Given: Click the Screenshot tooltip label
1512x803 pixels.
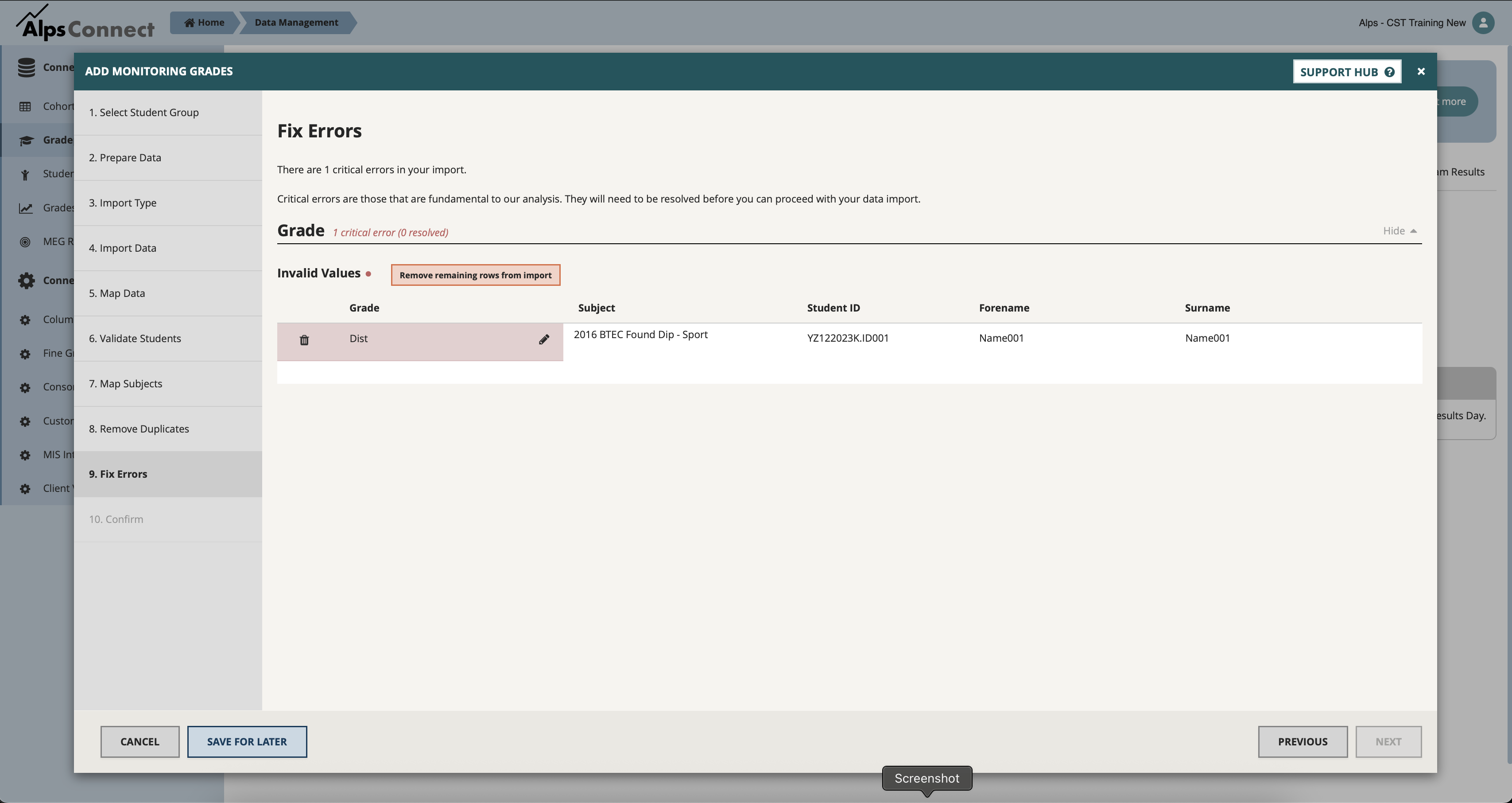Looking at the screenshot, I should click(927, 778).
